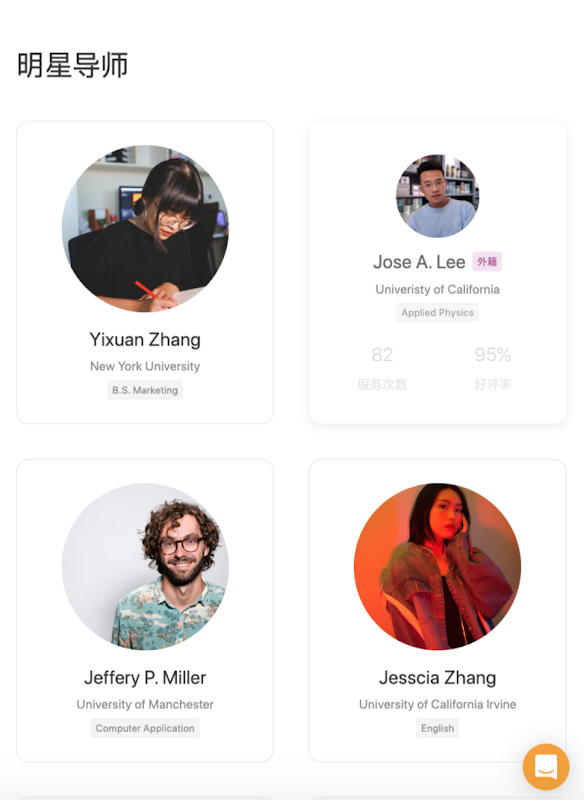
Task: Click University of Manchester text
Action: tap(145, 704)
